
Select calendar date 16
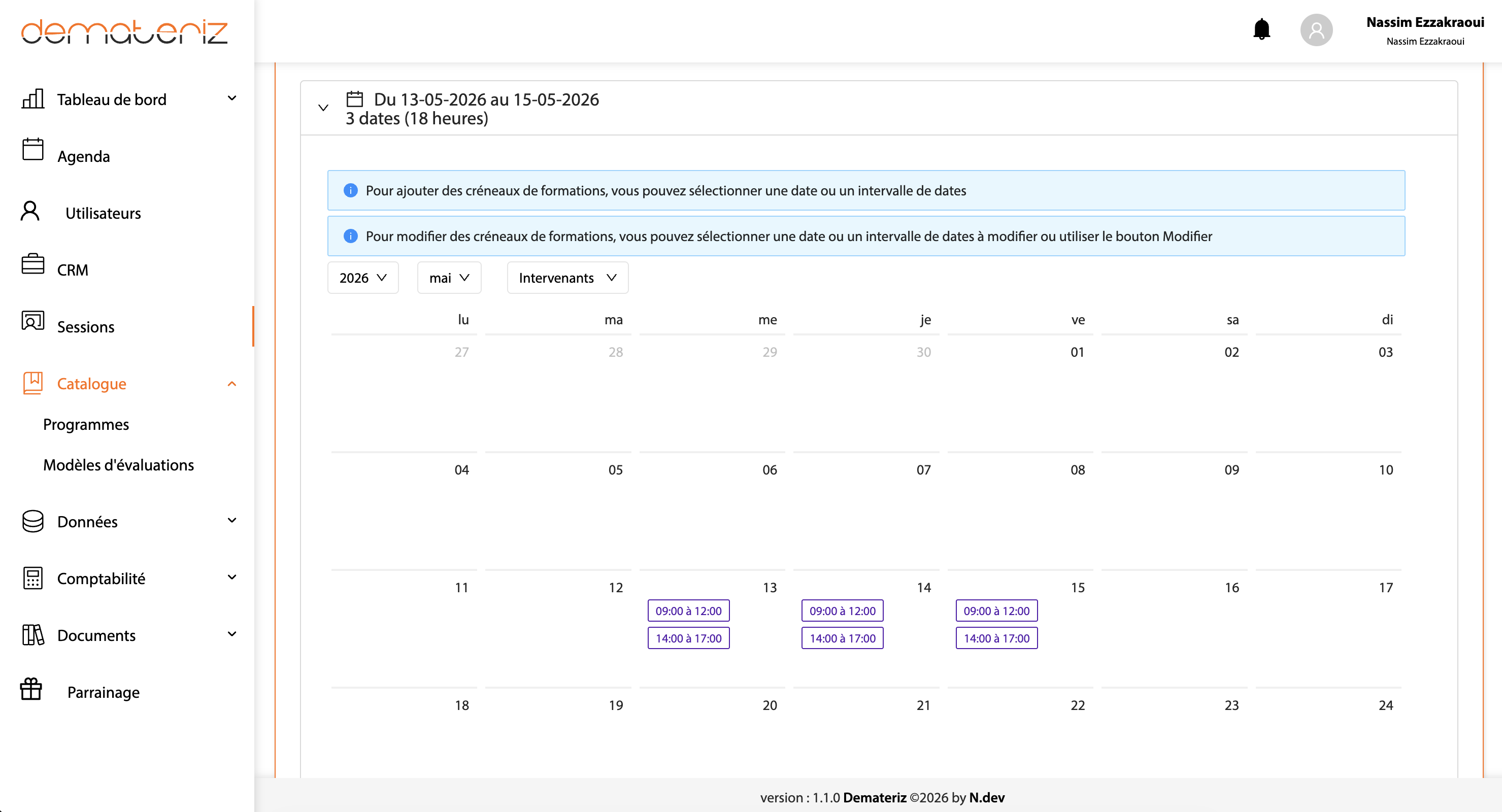(x=1231, y=588)
